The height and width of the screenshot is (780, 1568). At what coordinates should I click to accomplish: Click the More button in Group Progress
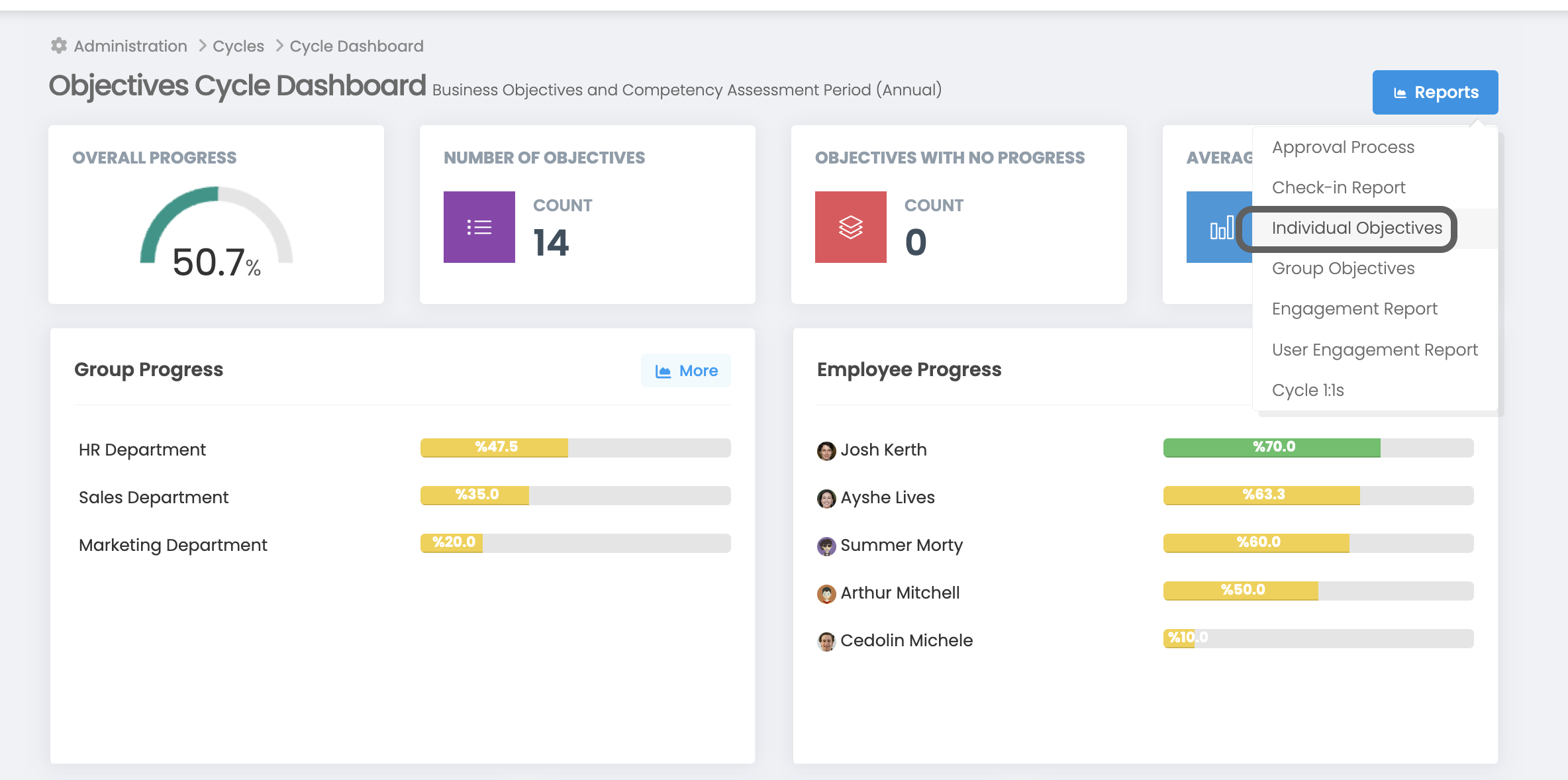686,371
